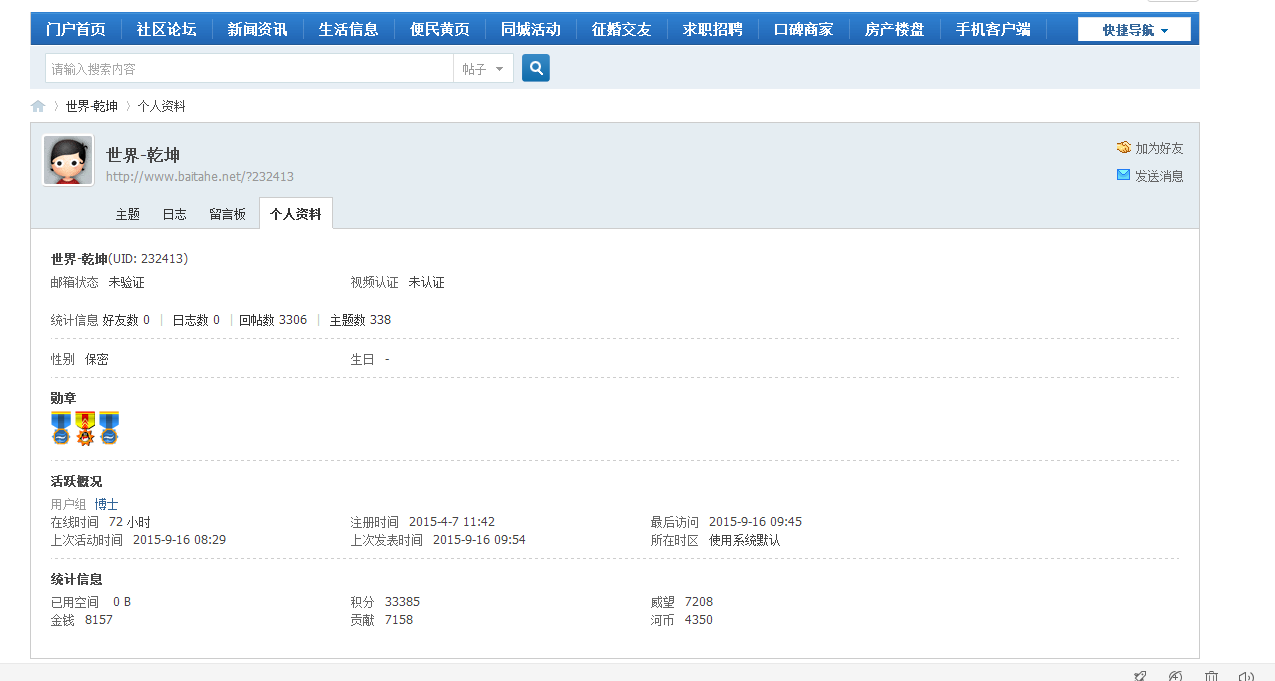Screen dimensions: 1275x681
Task: Click the registration time 2015-4-7 11:42
Action: point(452,522)
